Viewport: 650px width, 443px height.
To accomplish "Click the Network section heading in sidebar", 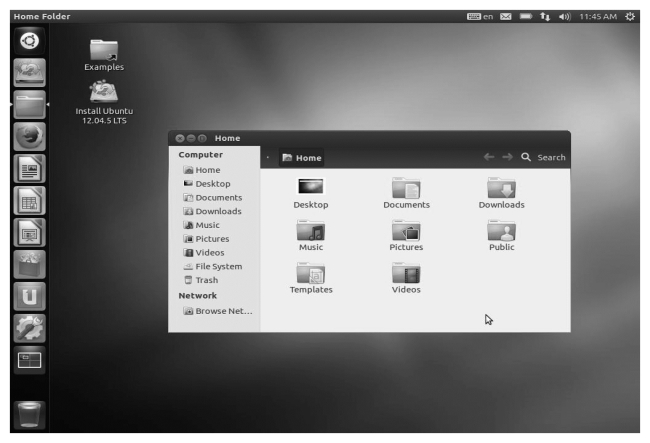I will 198,295.
